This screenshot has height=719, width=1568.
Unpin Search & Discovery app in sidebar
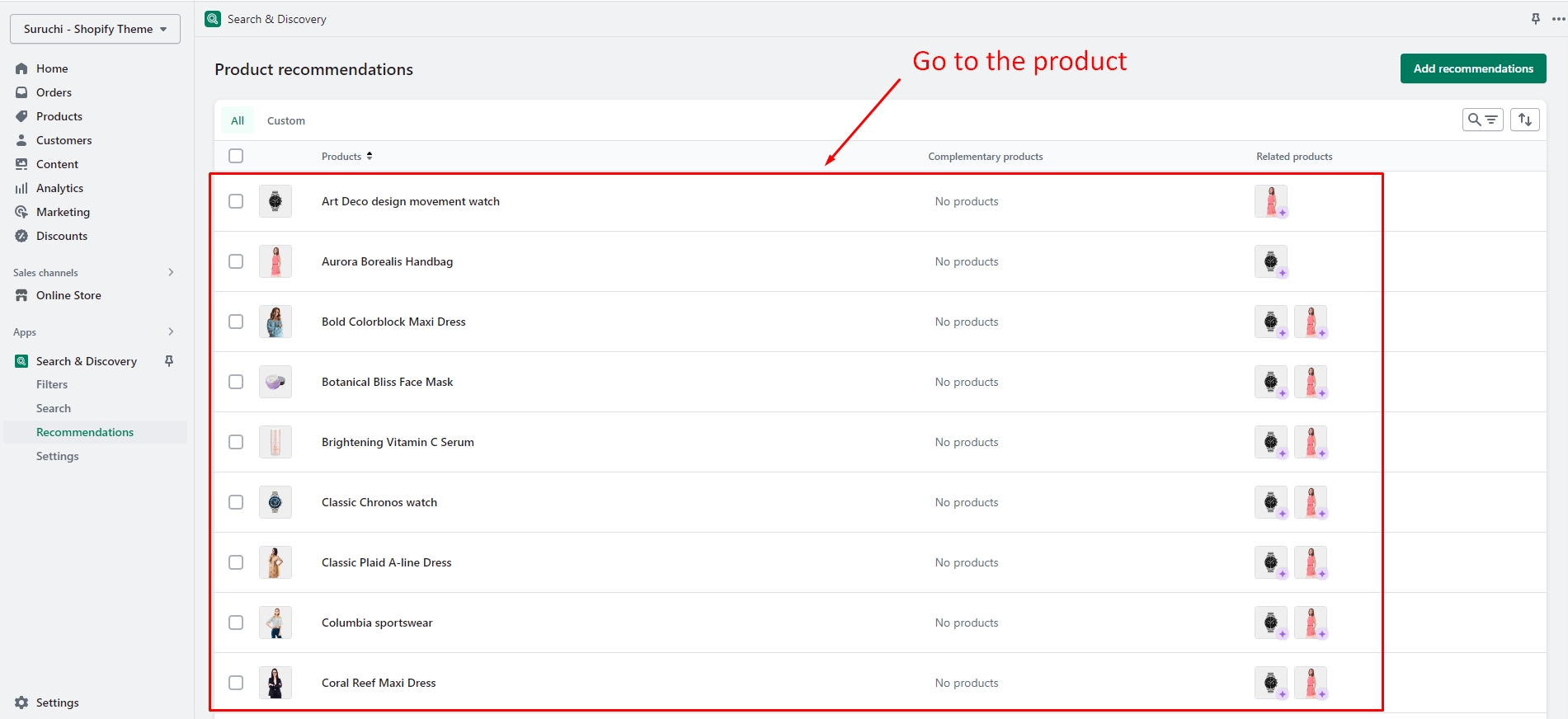tap(169, 361)
